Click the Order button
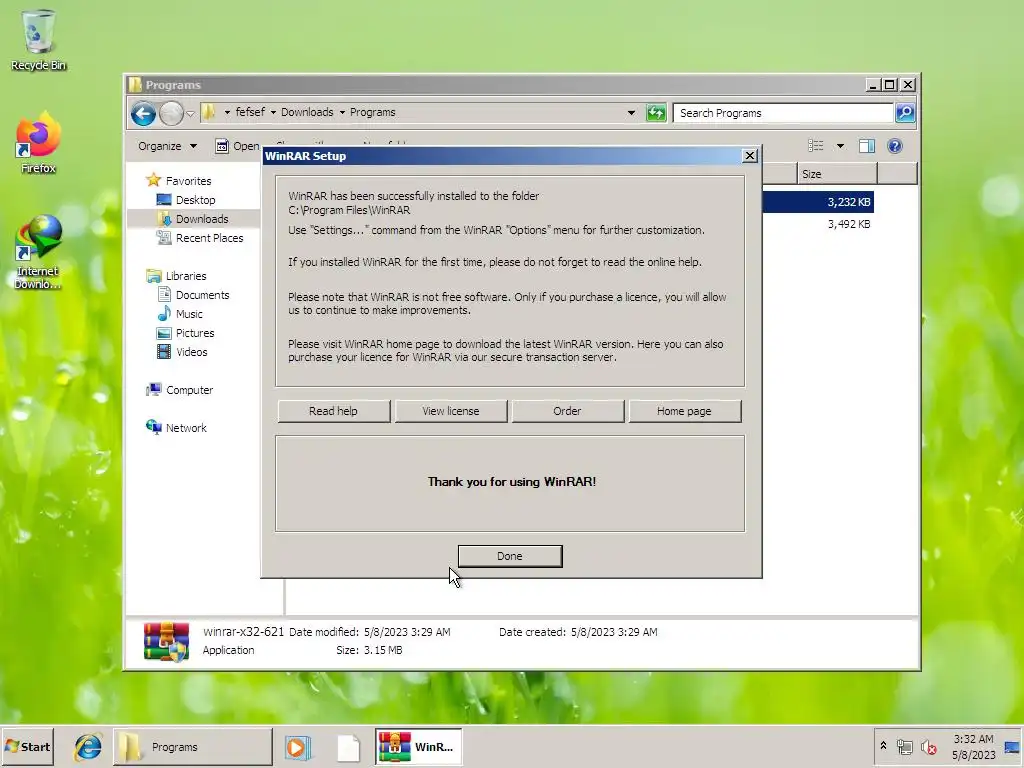 point(567,411)
